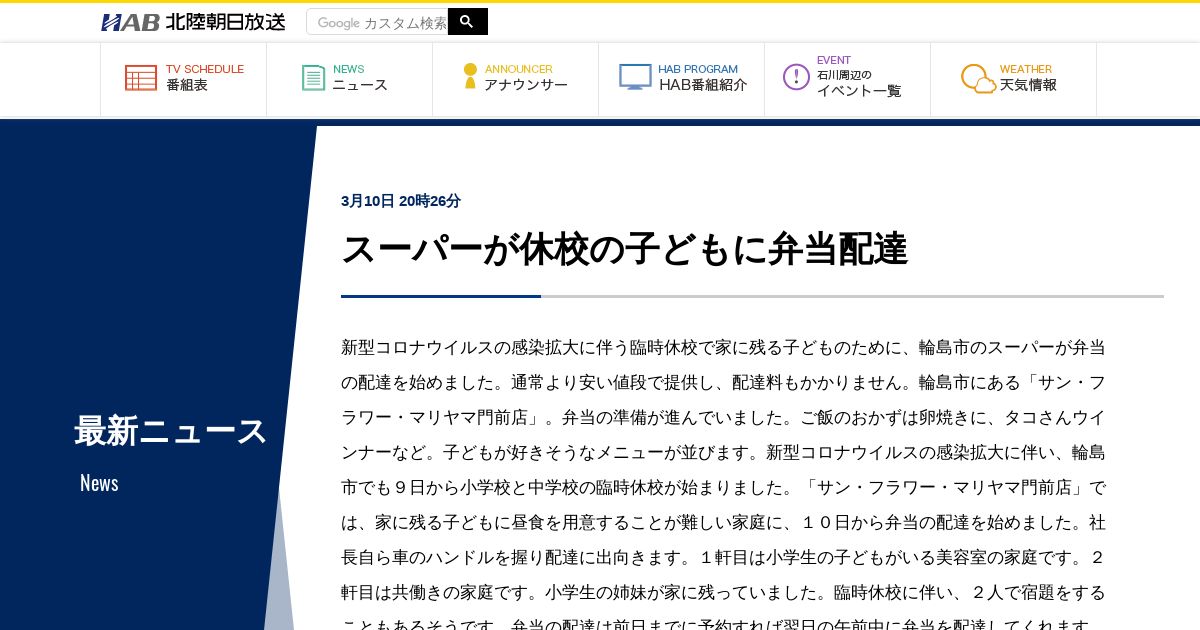Screen dimensions: 1200x630
Task: Click the HAB 北陸朝日放送 logo
Action: coord(193,22)
